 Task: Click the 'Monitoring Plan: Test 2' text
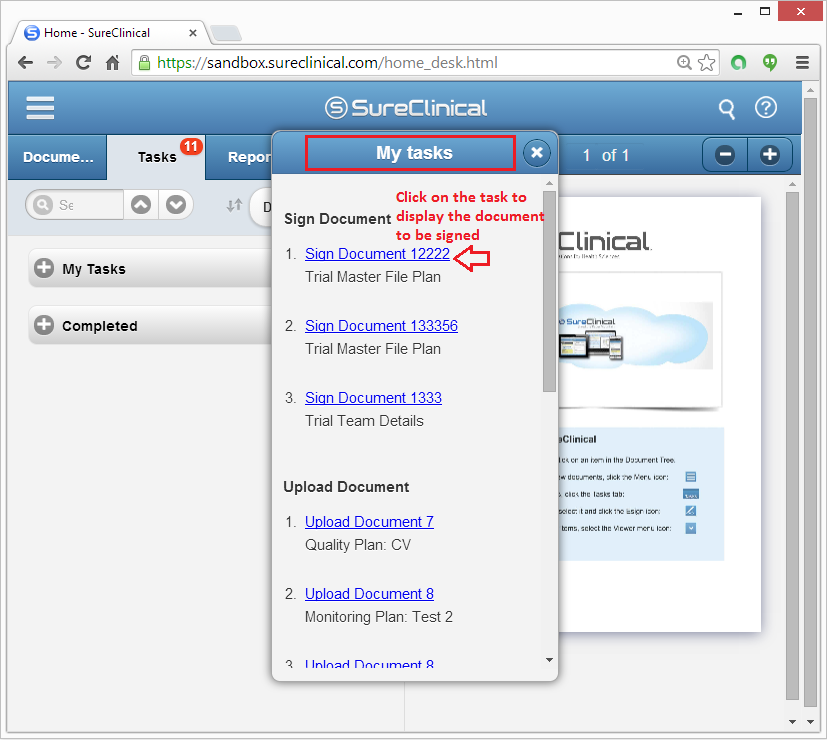click(379, 617)
